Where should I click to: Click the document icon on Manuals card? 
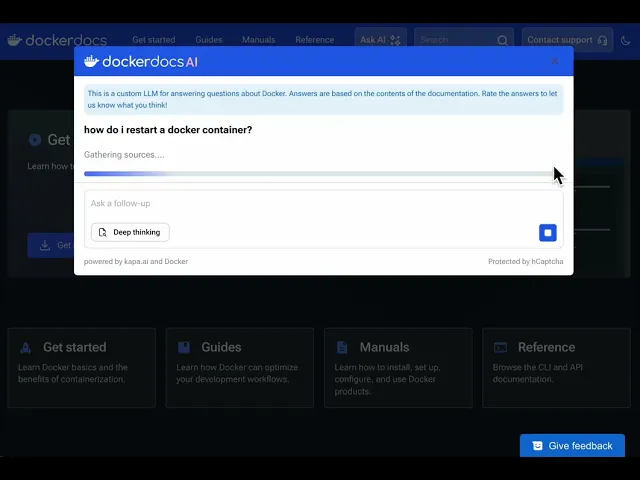(342, 347)
